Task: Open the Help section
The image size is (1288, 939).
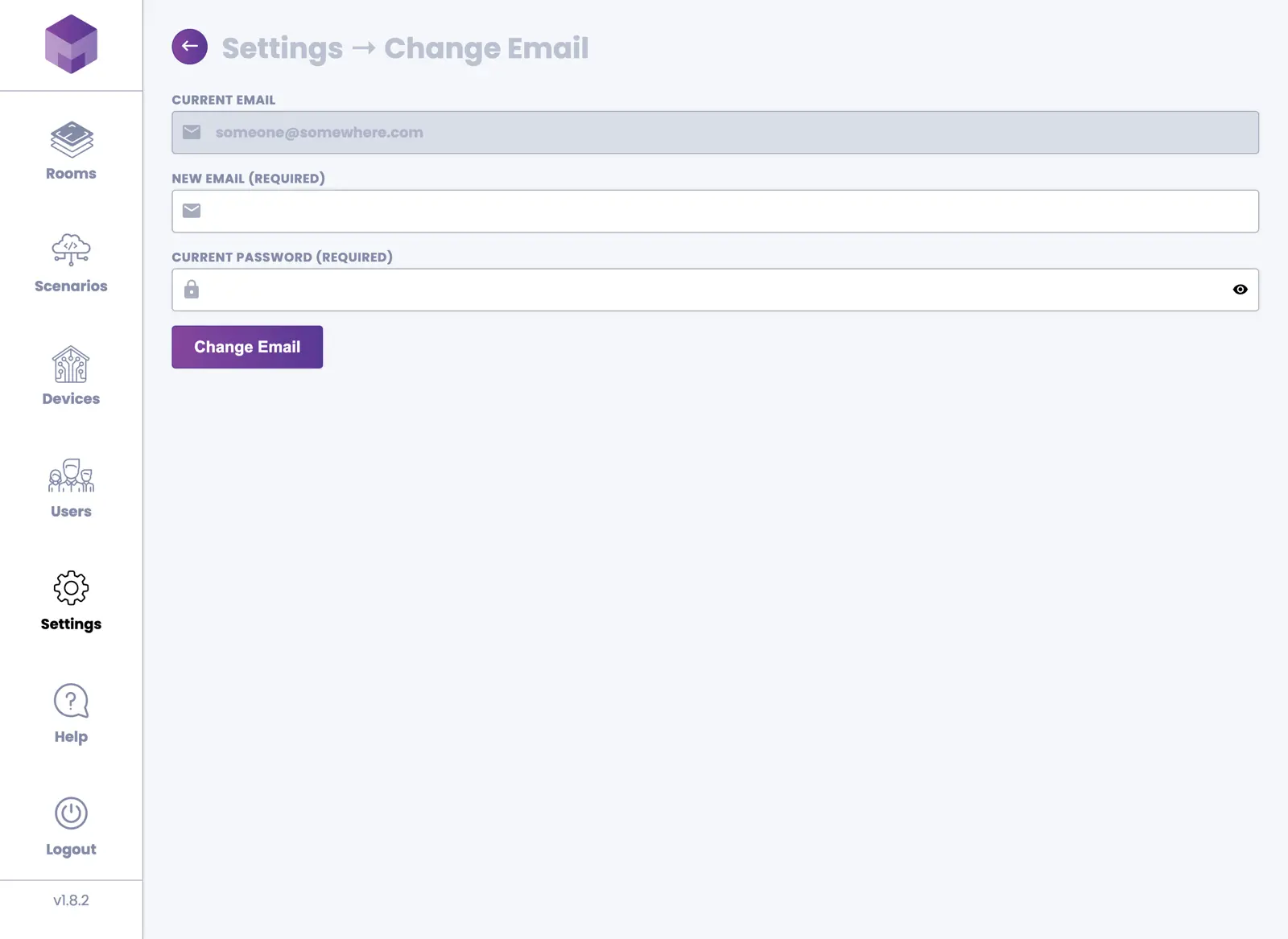Action: [71, 714]
